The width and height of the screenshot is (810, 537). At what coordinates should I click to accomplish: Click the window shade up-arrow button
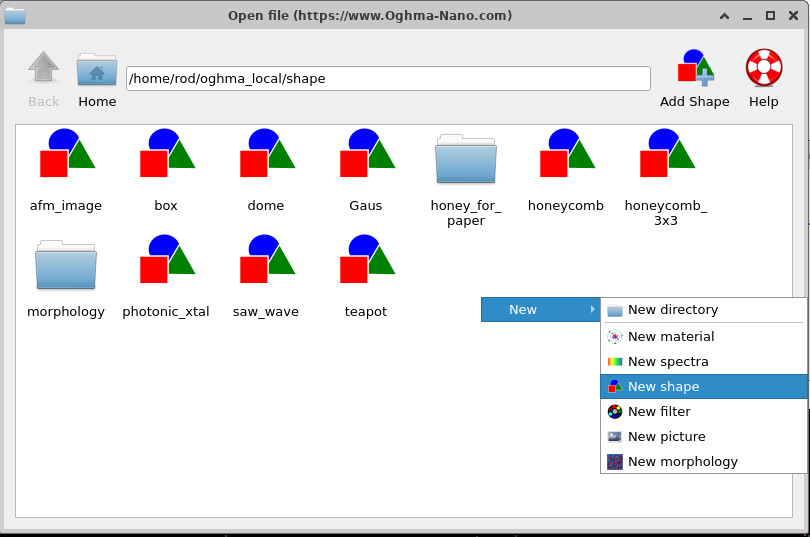(x=725, y=16)
